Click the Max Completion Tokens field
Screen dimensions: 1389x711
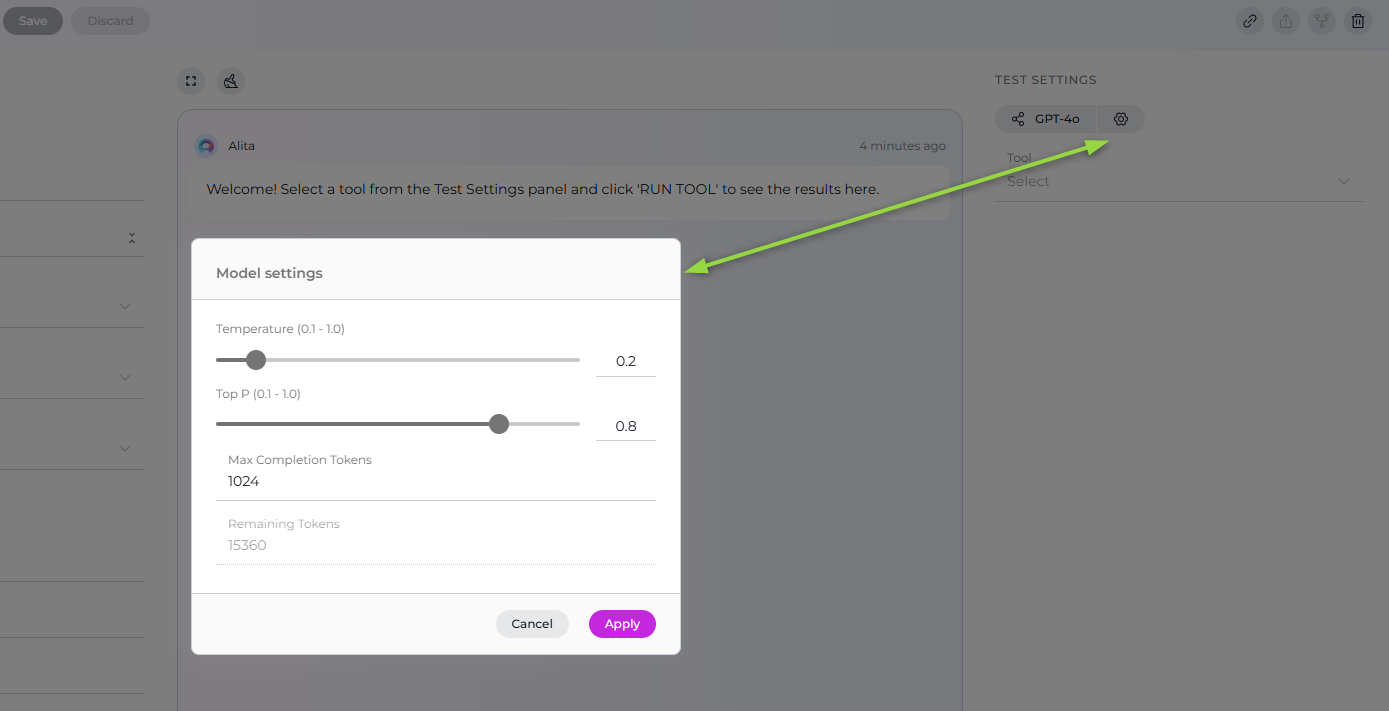436,481
